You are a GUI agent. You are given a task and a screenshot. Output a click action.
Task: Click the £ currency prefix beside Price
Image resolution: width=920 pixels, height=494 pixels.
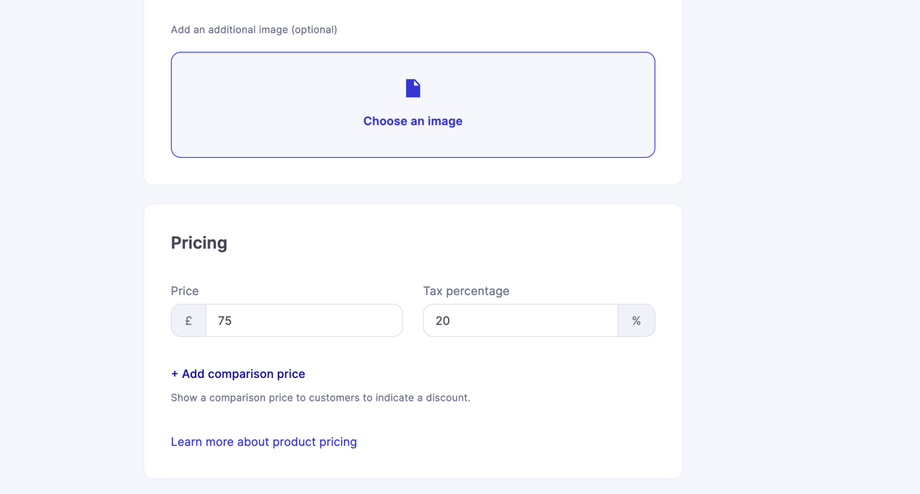coord(188,321)
